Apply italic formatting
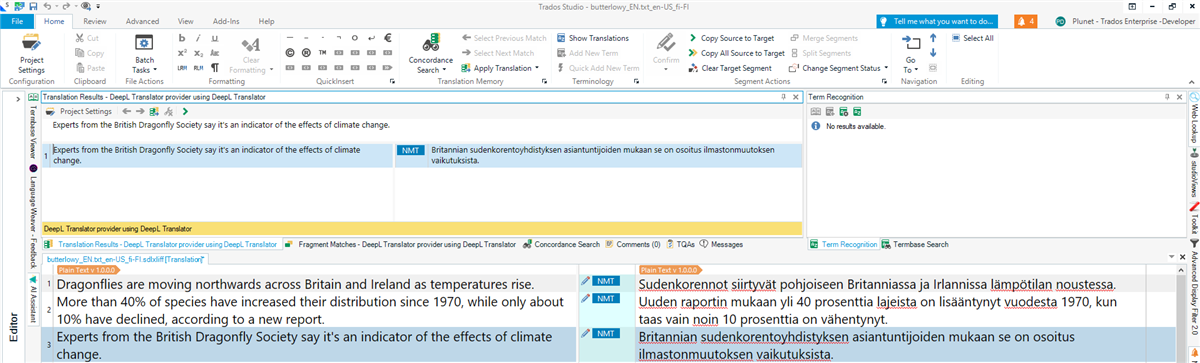 pyautogui.click(x=199, y=38)
